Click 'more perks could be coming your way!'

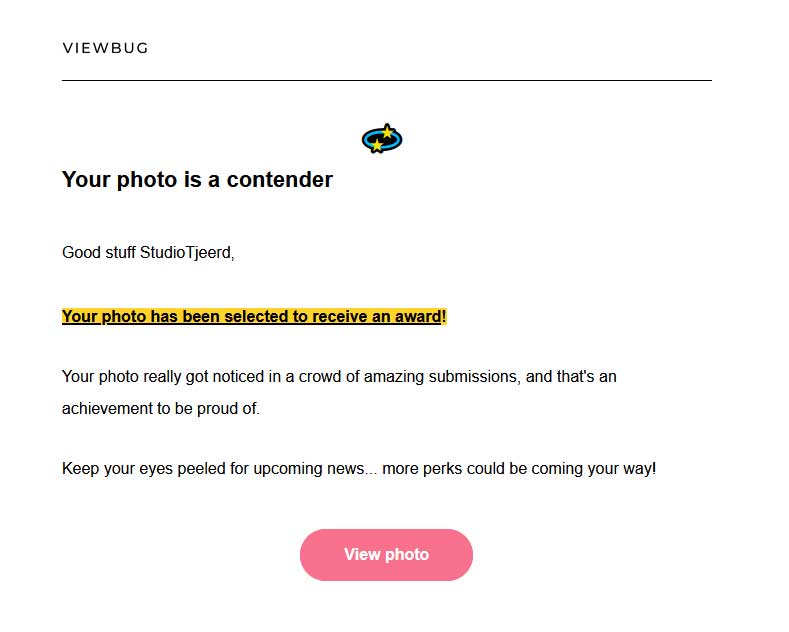(519, 468)
